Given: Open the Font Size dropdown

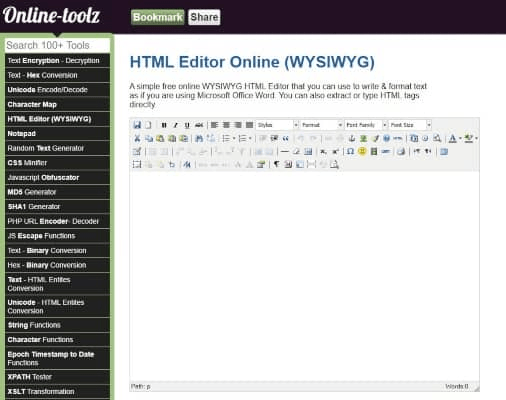Looking at the screenshot, I should (x=410, y=125).
